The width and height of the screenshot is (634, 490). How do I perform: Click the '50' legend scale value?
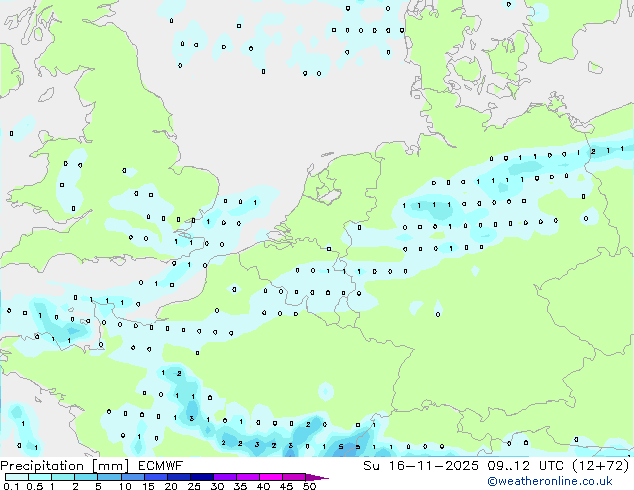[309, 486]
